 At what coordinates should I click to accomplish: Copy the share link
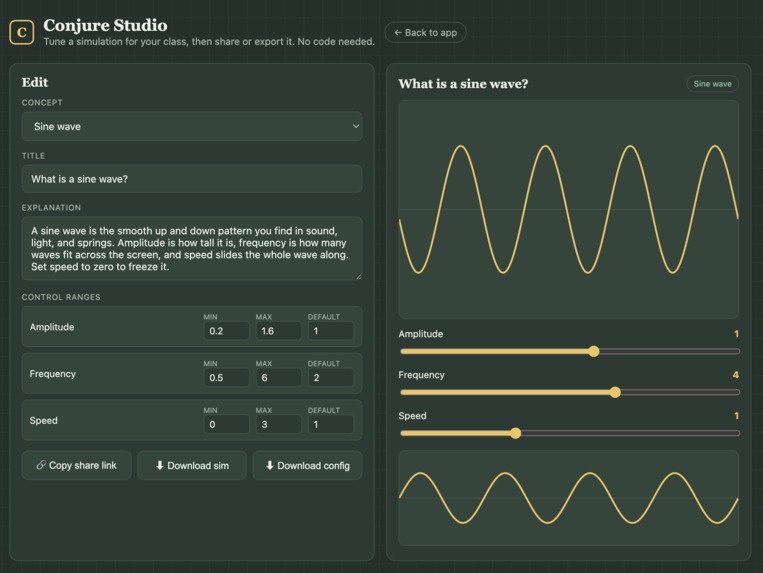(76, 465)
